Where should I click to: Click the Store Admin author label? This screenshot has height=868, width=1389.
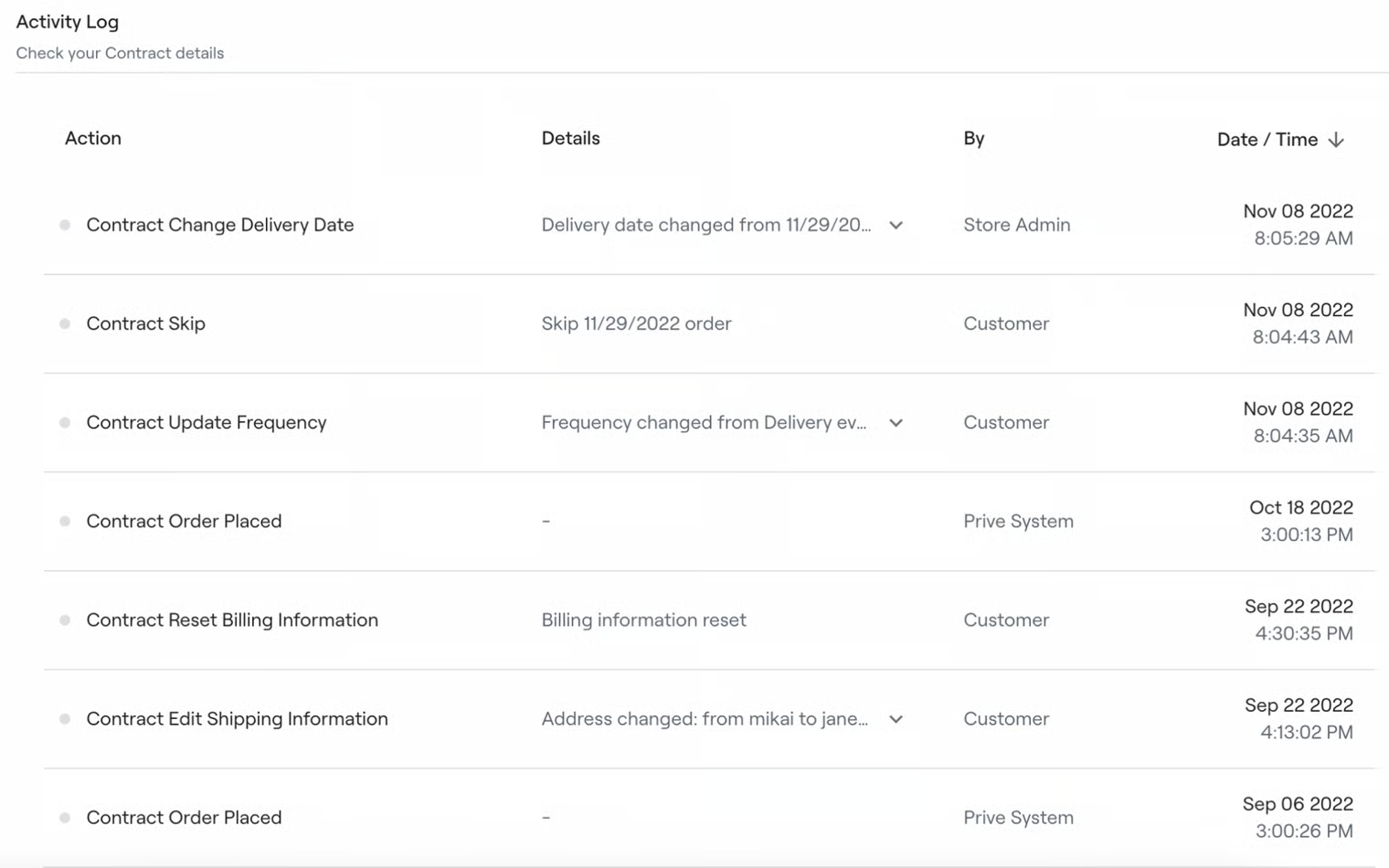click(x=1016, y=225)
